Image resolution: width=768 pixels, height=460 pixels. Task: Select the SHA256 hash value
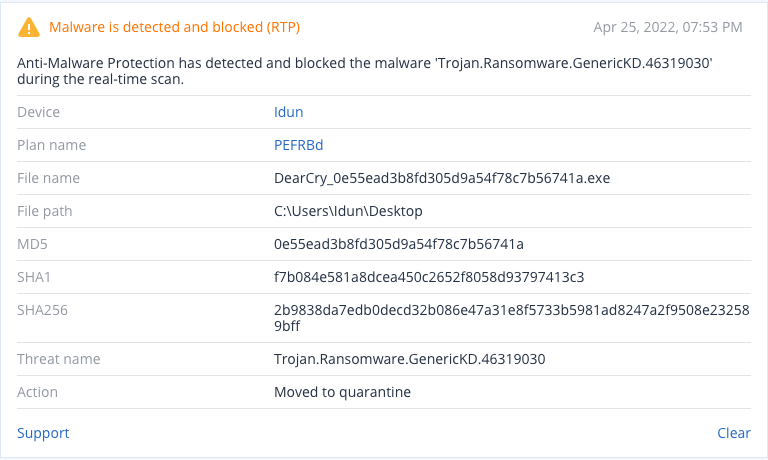(x=512, y=318)
